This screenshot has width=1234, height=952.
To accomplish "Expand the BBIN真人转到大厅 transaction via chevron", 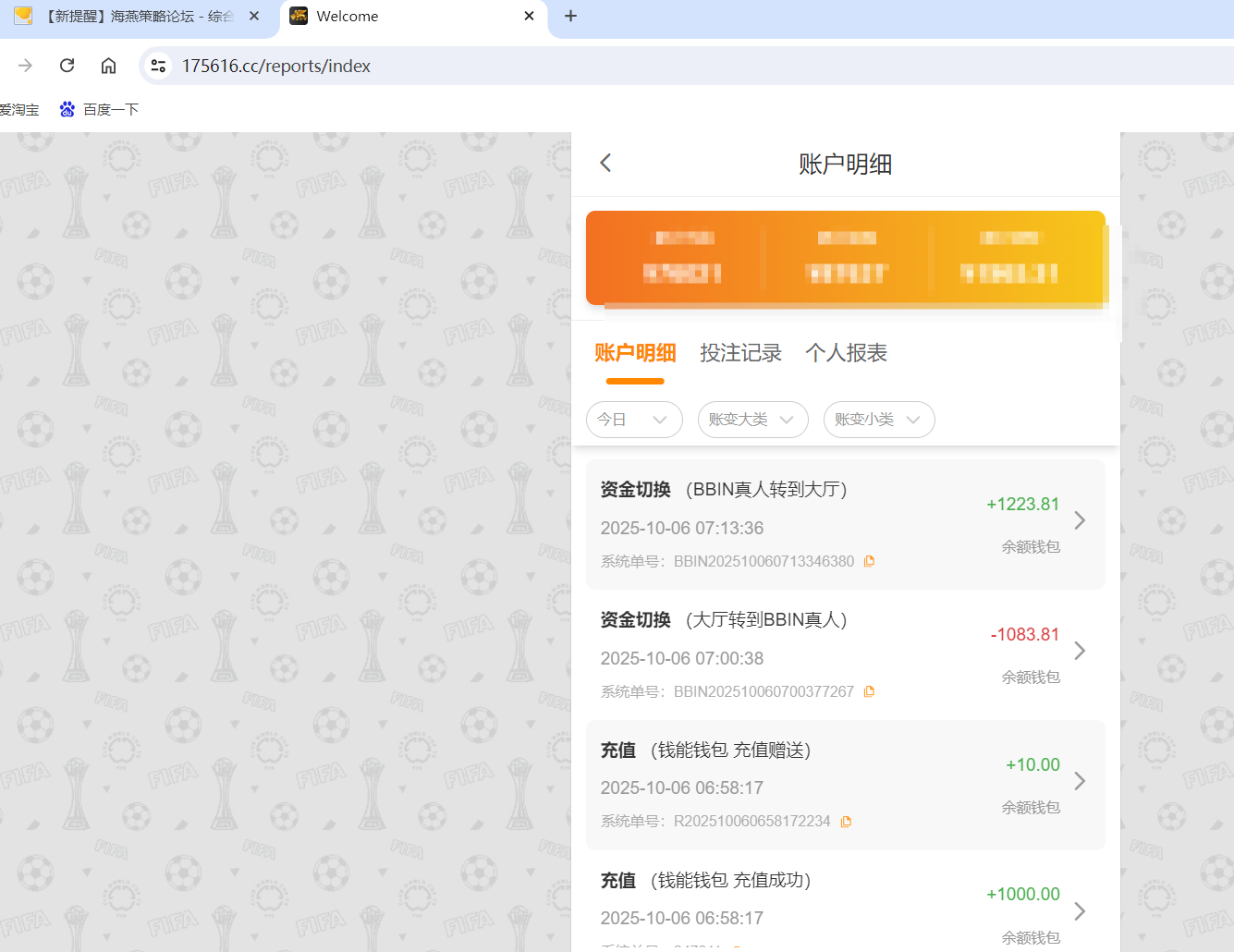I will pos(1080,520).
